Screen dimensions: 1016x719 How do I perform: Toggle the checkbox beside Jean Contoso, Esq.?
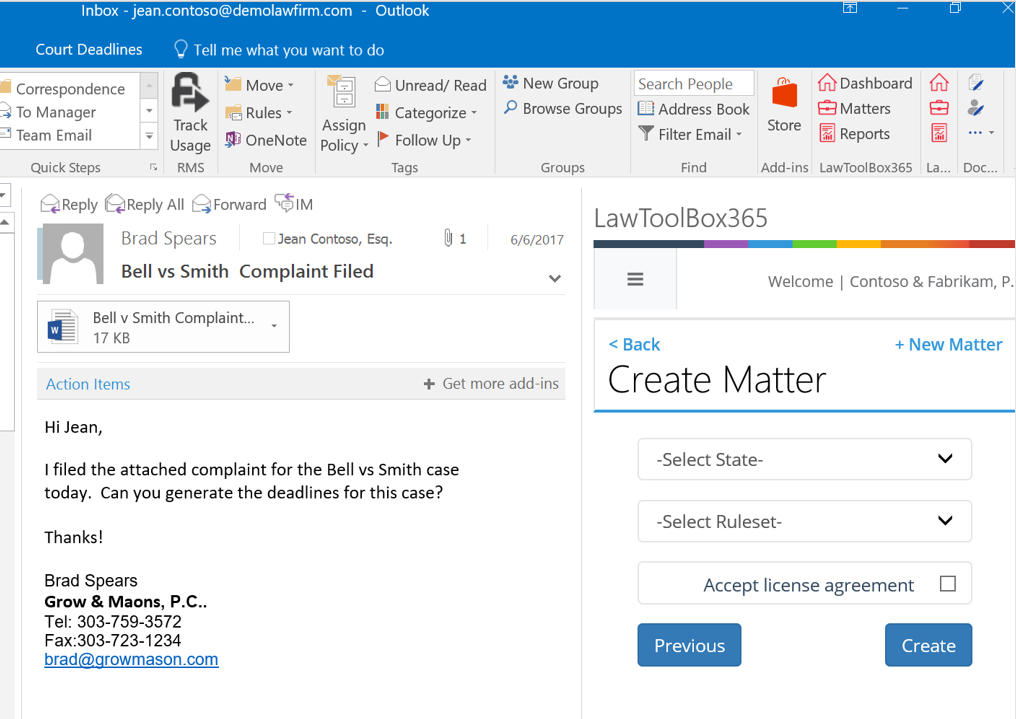tap(268, 238)
